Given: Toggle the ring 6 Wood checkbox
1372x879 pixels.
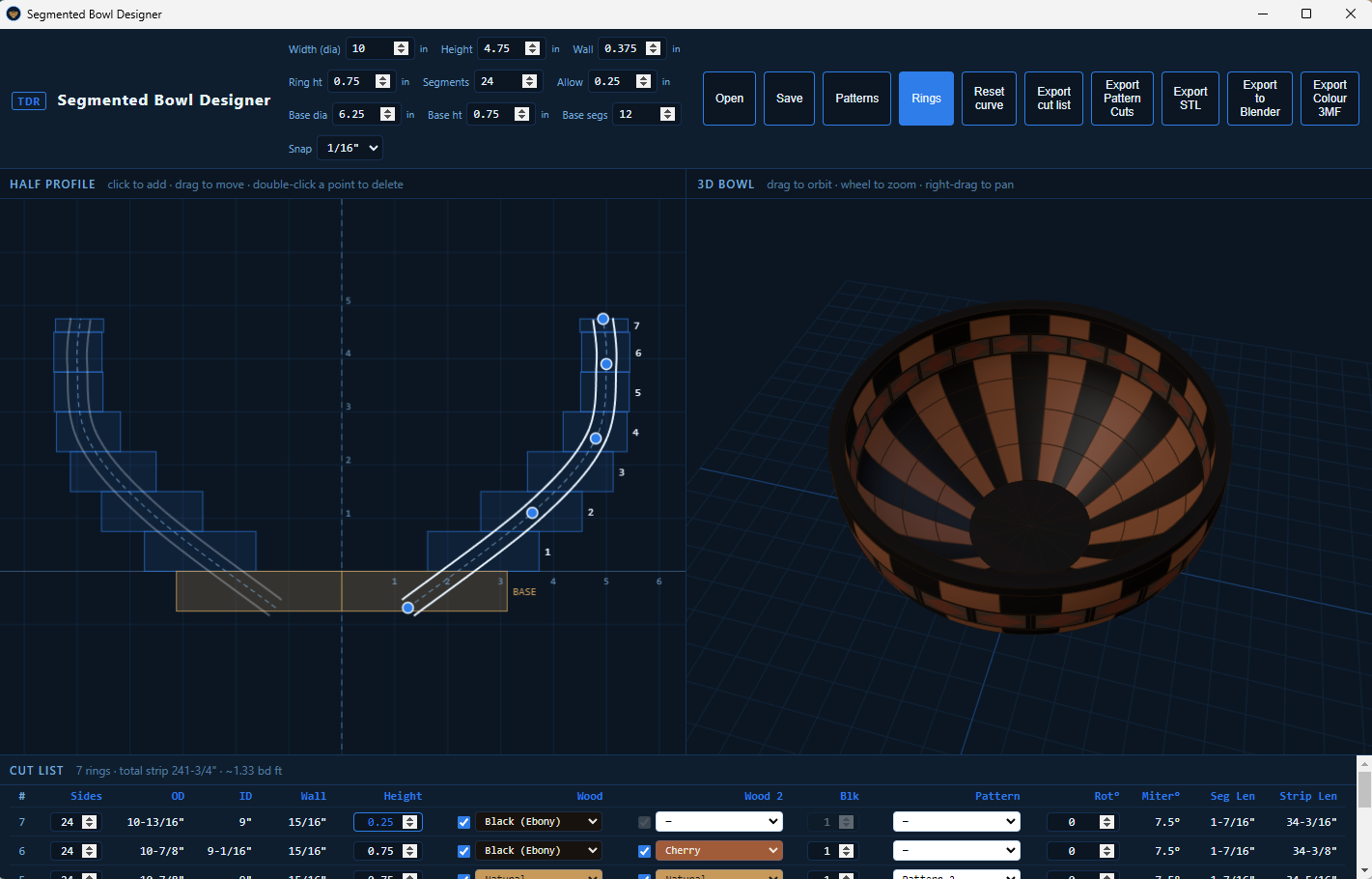Looking at the screenshot, I should [x=463, y=851].
